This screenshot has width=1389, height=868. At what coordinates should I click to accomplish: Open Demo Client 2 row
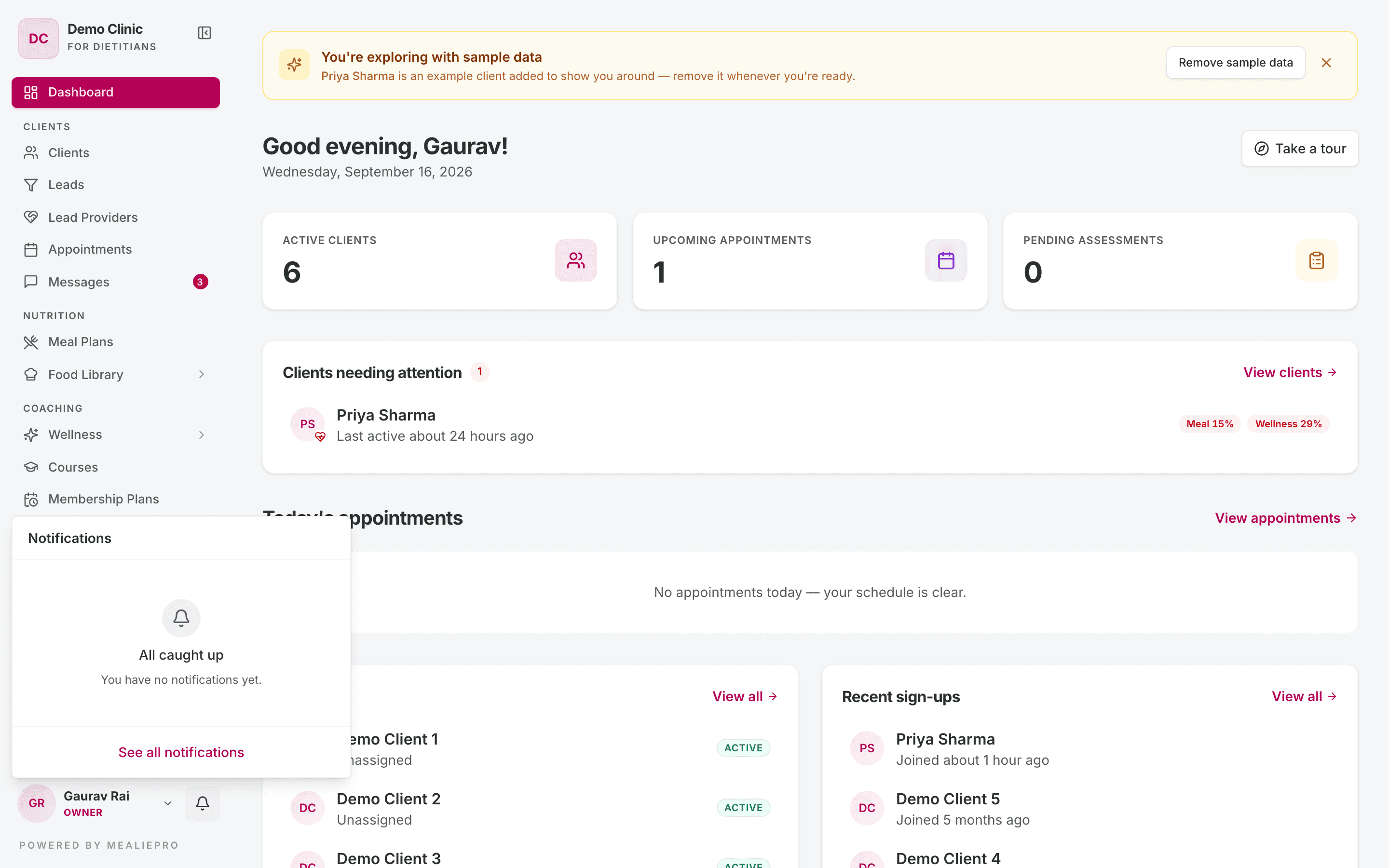pyautogui.click(x=531, y=808)
